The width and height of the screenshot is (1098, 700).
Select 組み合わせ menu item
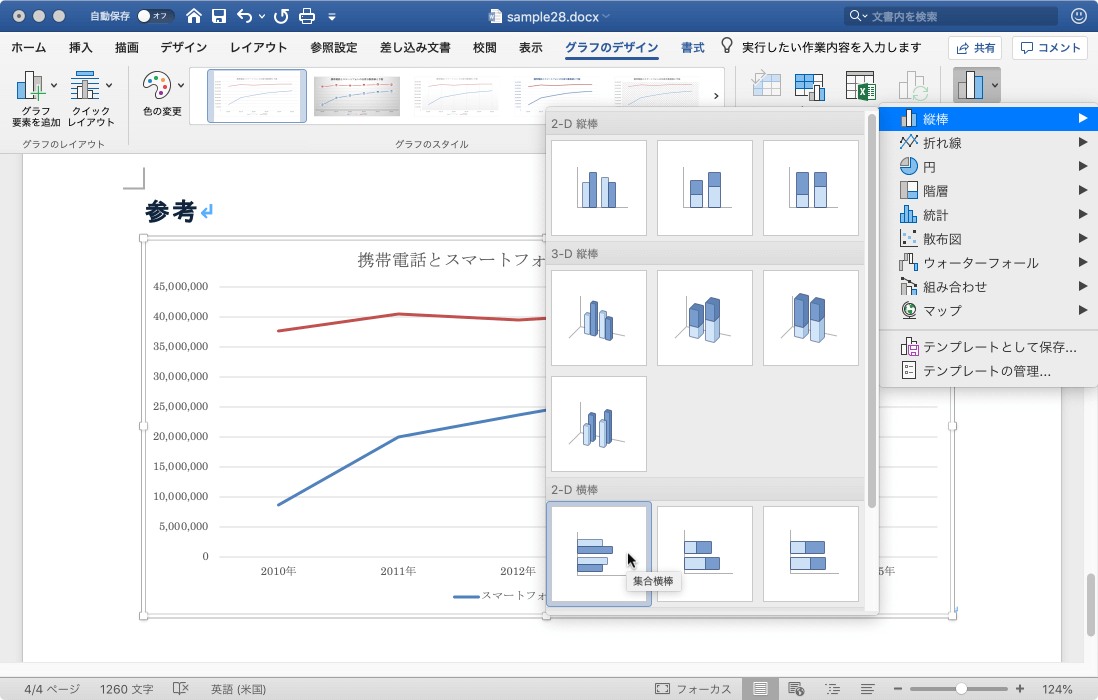tap(988, 286)
